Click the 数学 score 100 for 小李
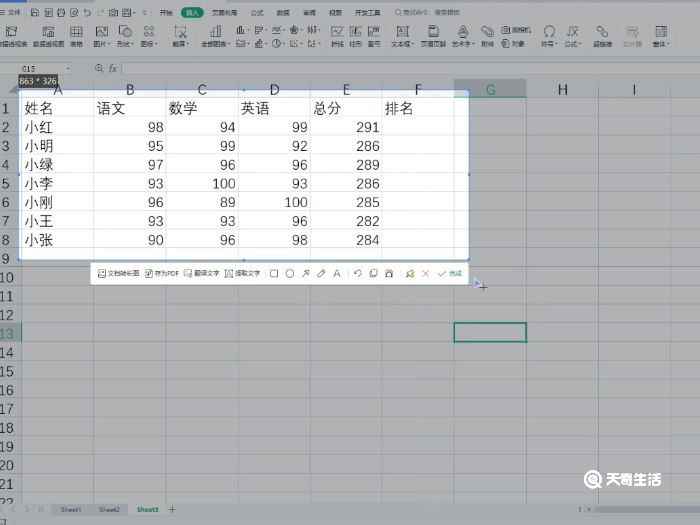Screen dimensions: 700x525 click(x=202, y=183)
